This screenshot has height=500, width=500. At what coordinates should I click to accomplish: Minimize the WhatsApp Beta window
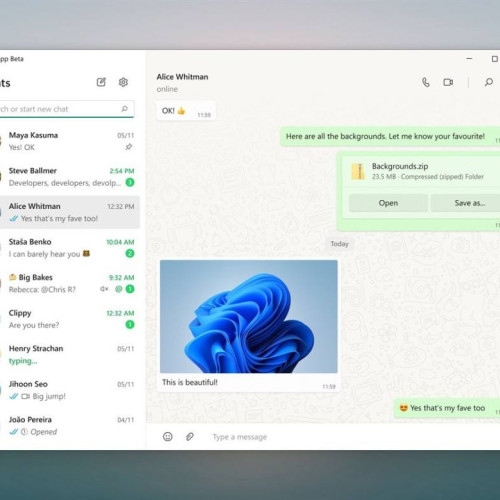tap(469, 59)
